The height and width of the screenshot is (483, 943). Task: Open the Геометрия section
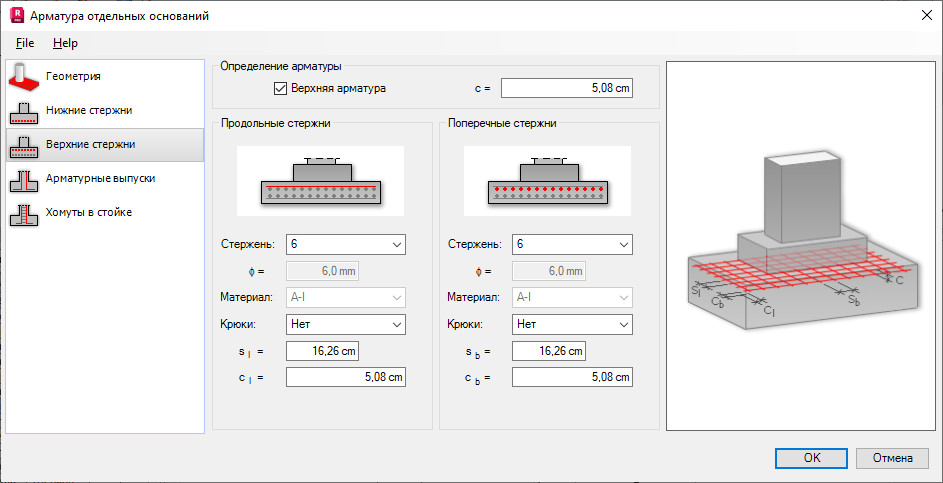coord(105,77)
